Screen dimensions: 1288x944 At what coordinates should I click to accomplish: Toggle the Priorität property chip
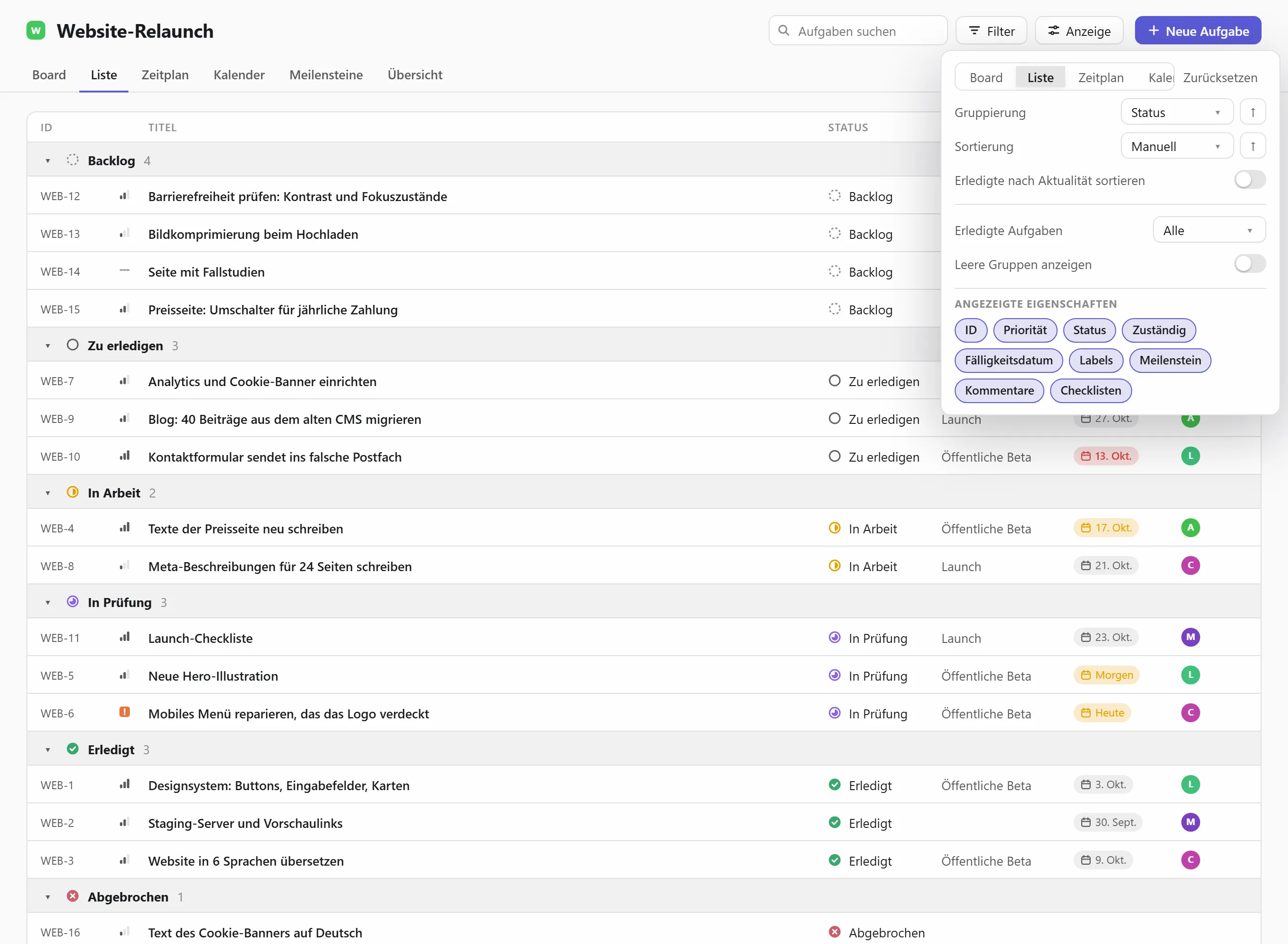point(1025,330)
